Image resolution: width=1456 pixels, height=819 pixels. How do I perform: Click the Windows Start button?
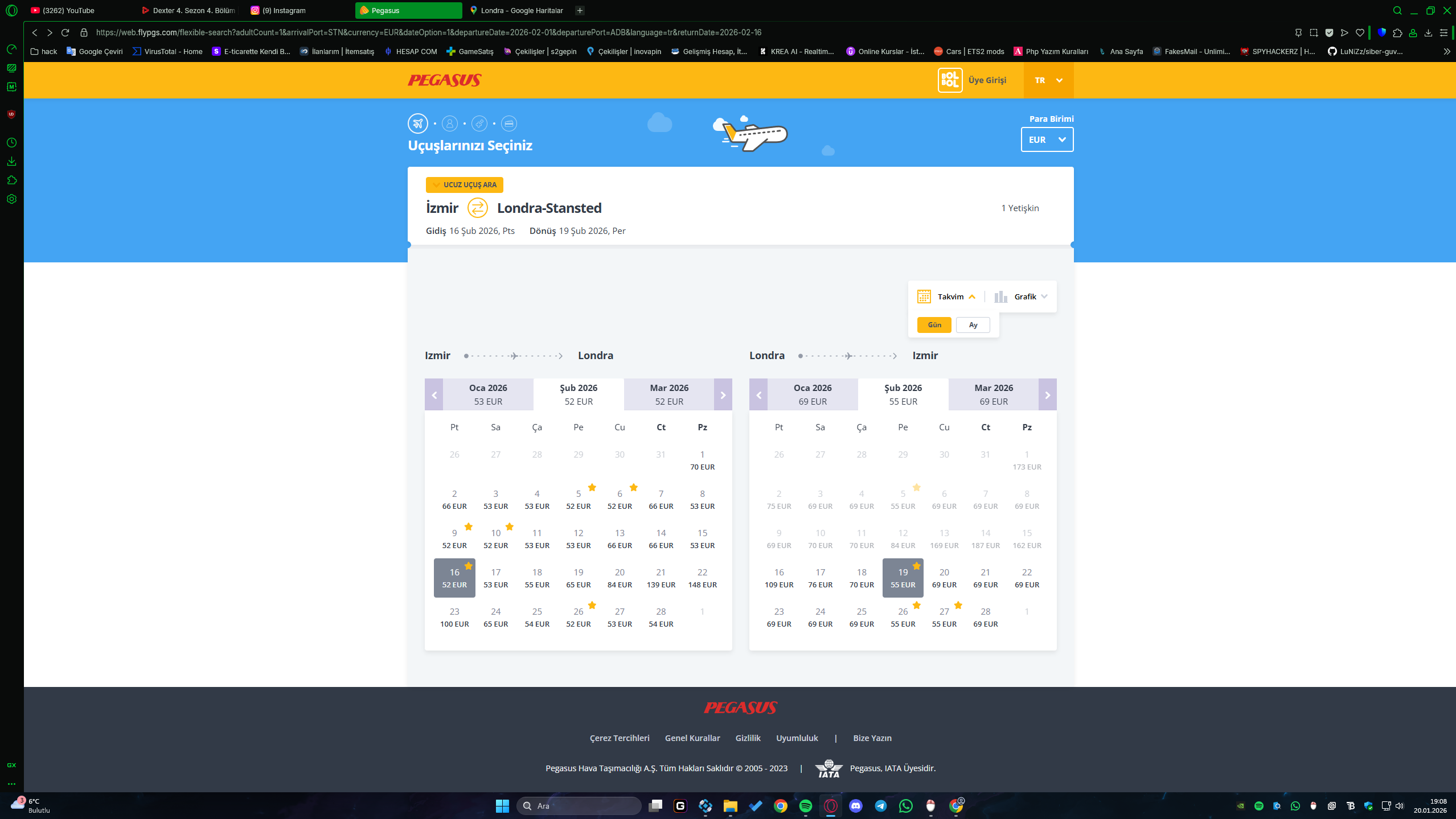[502, 805]
